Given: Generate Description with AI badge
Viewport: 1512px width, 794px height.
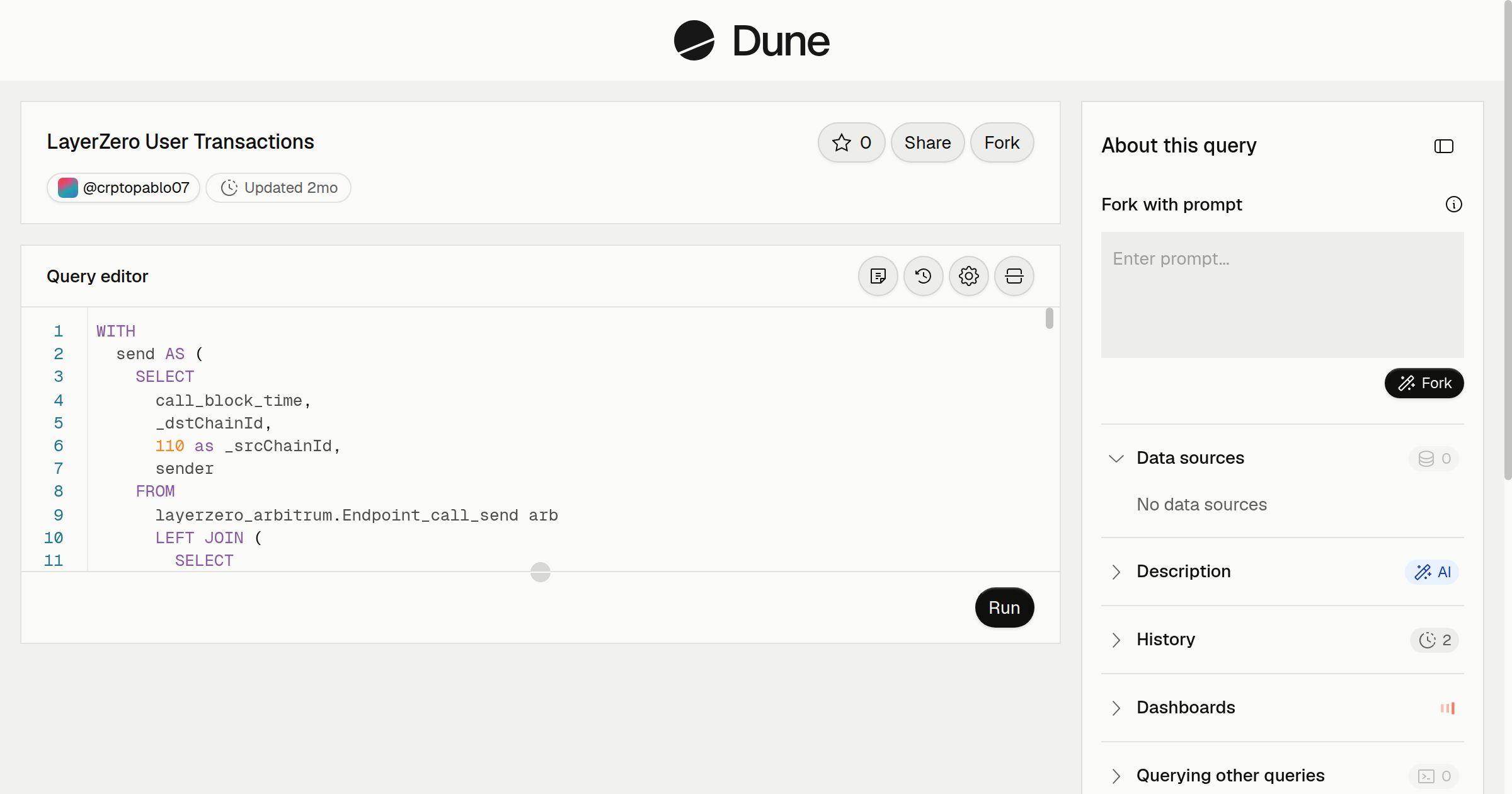Looking at the screenshot, I should tap(1432, 572).
